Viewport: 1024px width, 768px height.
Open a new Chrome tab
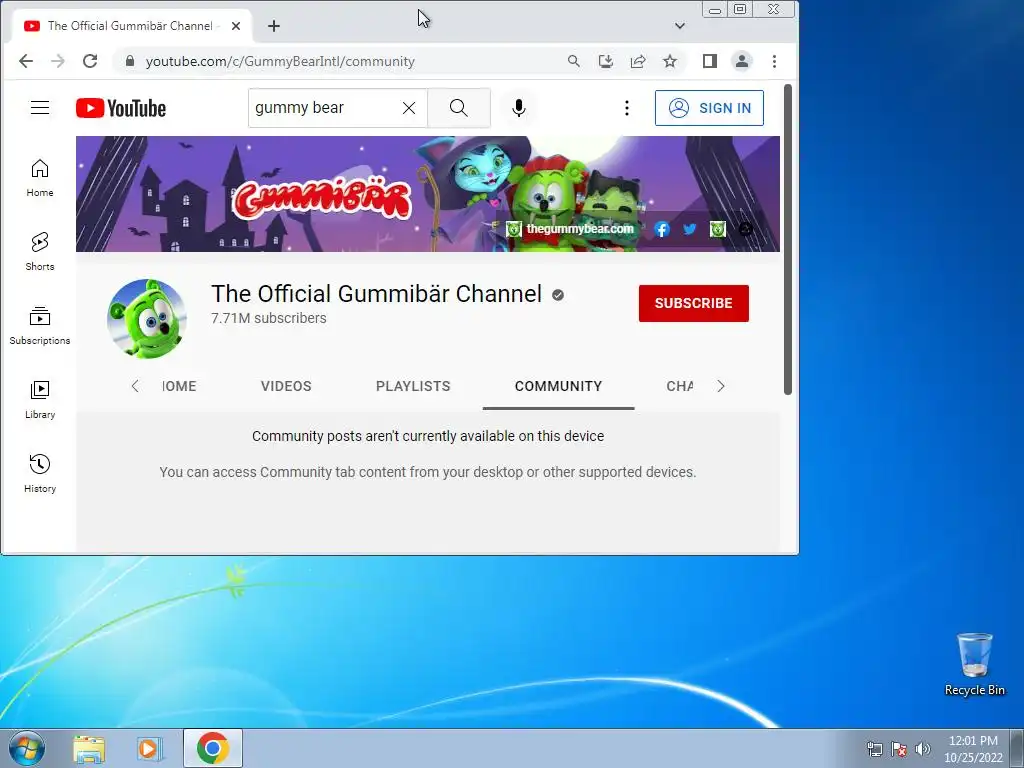coord(274,26)
